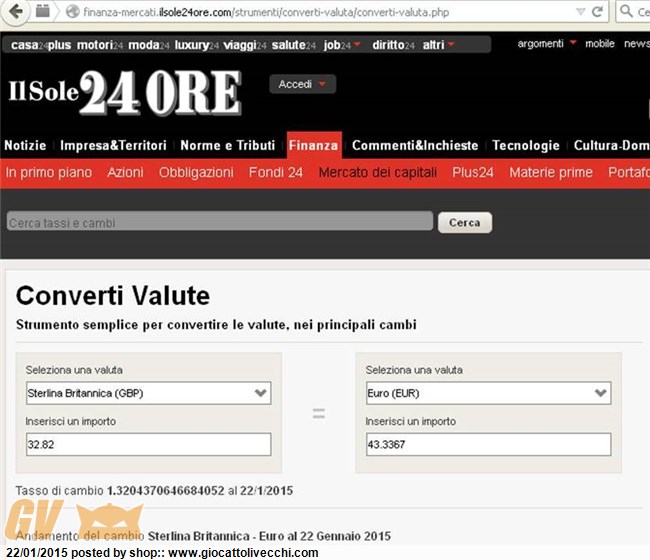Click the reload page icon
Image resolution: width=650 pixels, height=560 pixels.
coord(597,12)
